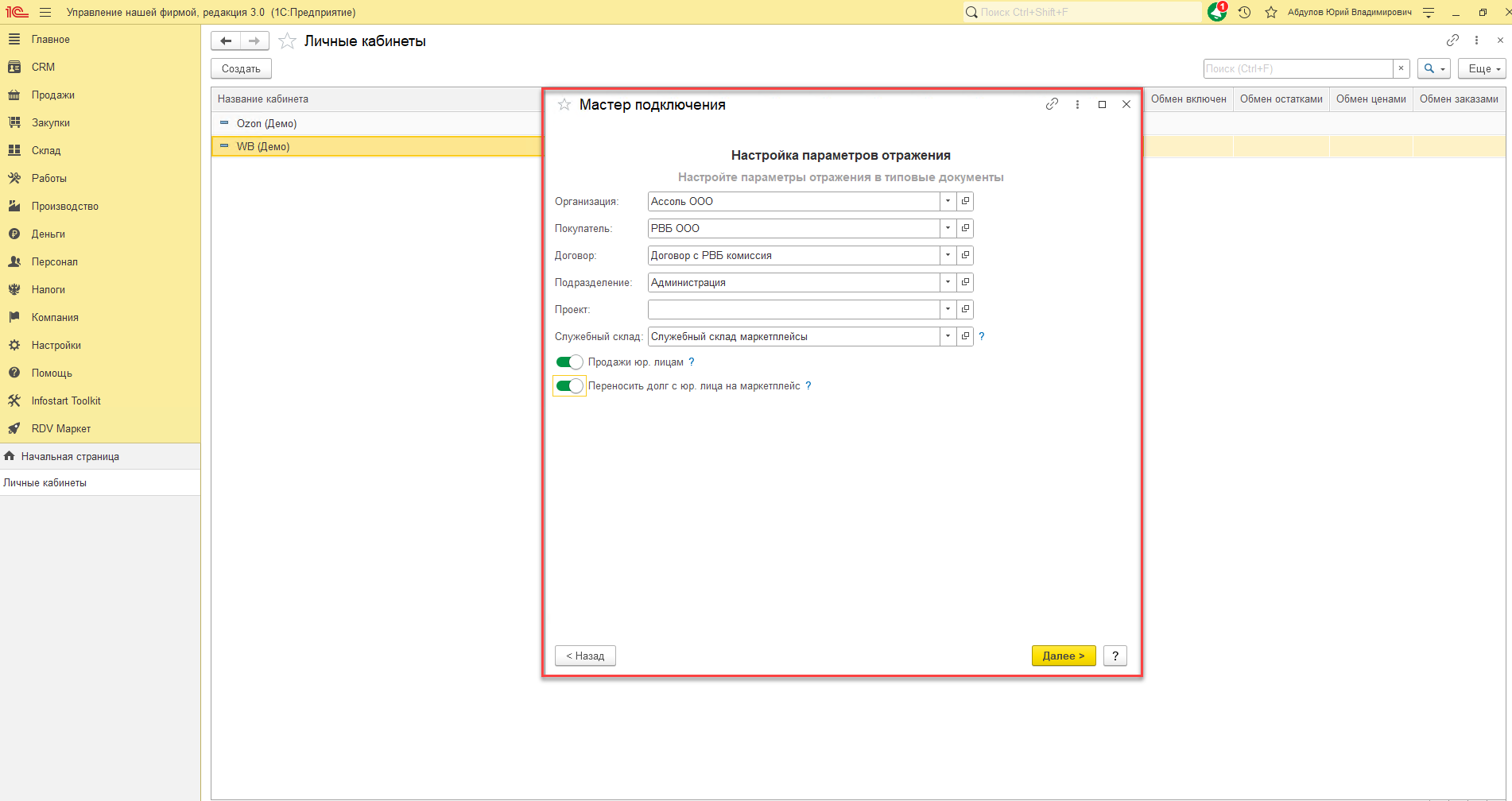
Task: Open main hamburger menu in title bar
Action: pos(45,12)
